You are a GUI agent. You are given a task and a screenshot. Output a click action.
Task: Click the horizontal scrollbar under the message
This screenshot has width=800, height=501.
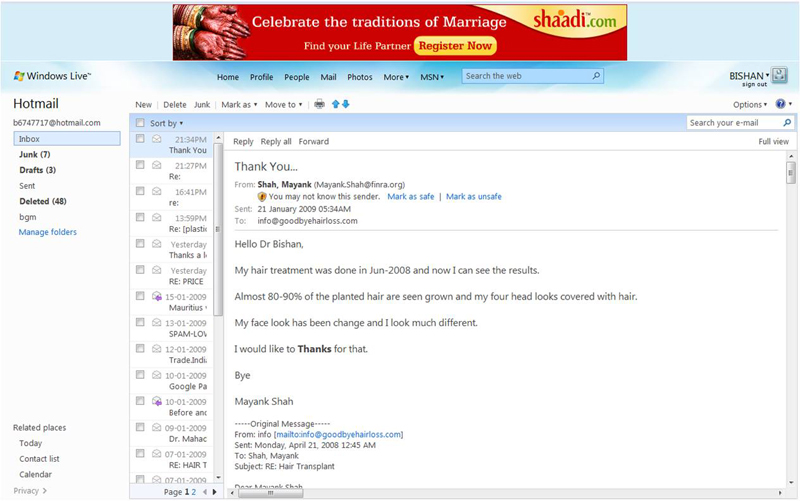coord(500,492)
